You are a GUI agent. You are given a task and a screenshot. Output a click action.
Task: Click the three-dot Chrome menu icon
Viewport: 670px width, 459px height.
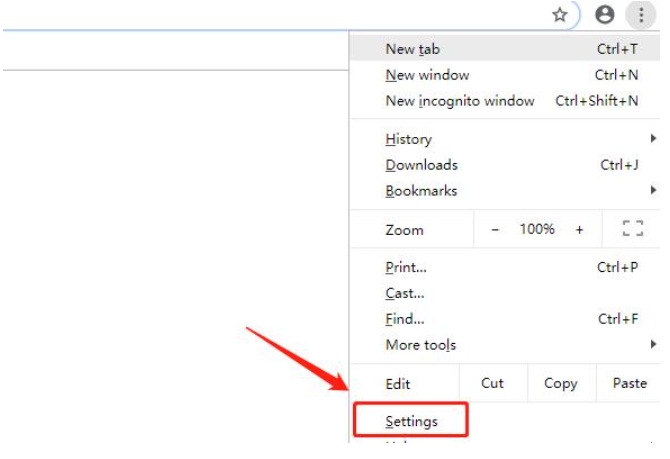click(638, 15)
